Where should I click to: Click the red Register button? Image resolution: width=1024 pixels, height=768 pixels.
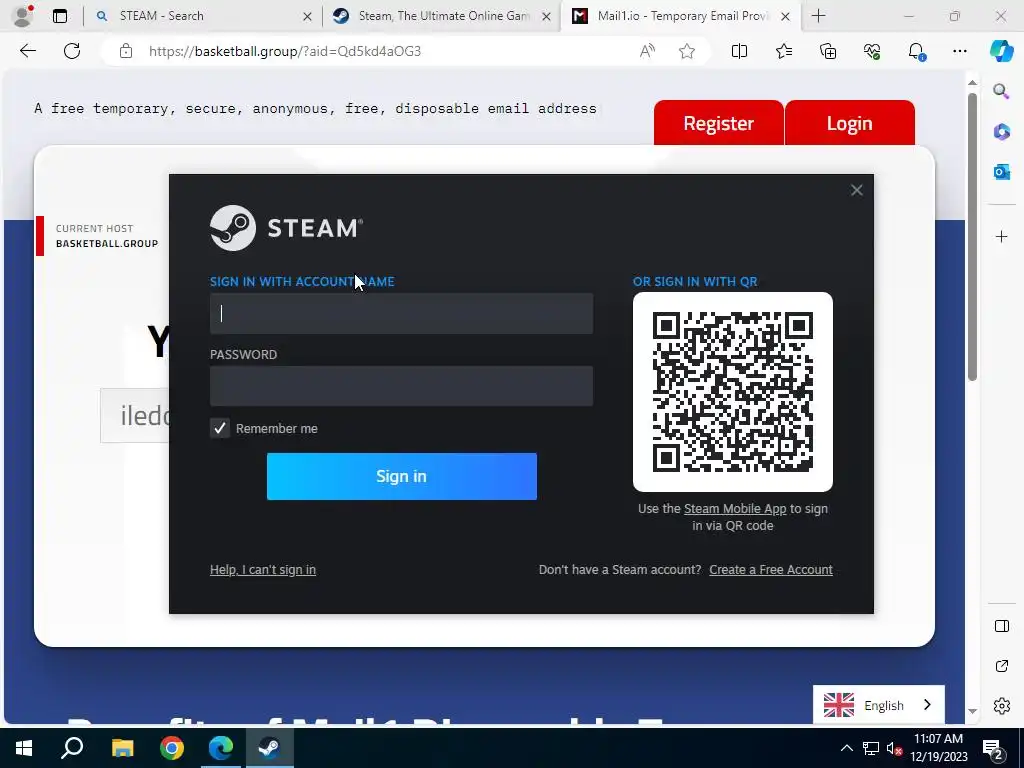pyautogui.click(x=718, y=123)
